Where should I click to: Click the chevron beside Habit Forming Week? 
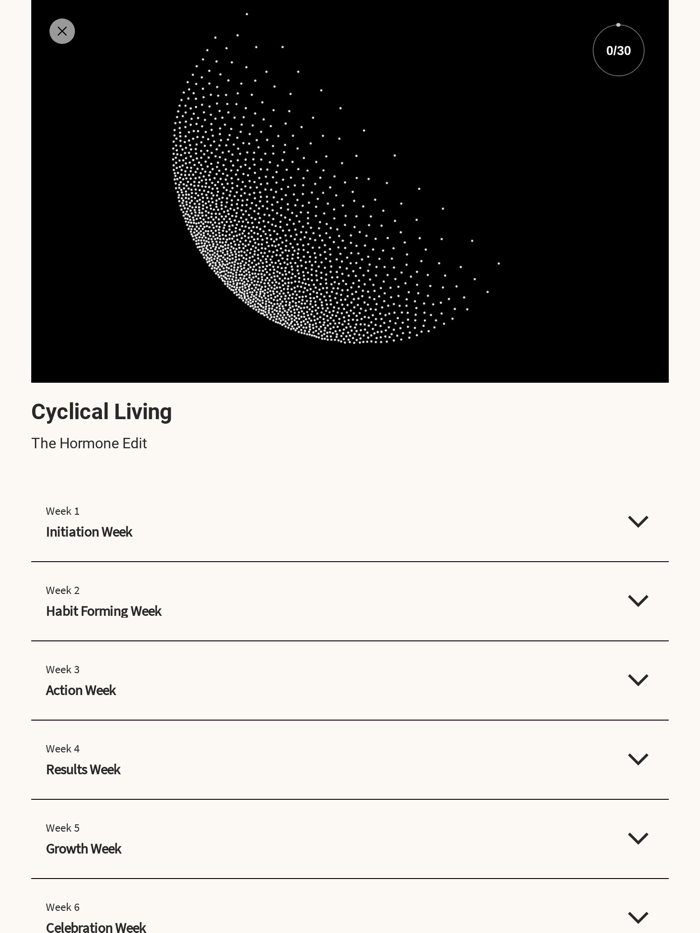(x=638, y=600)
